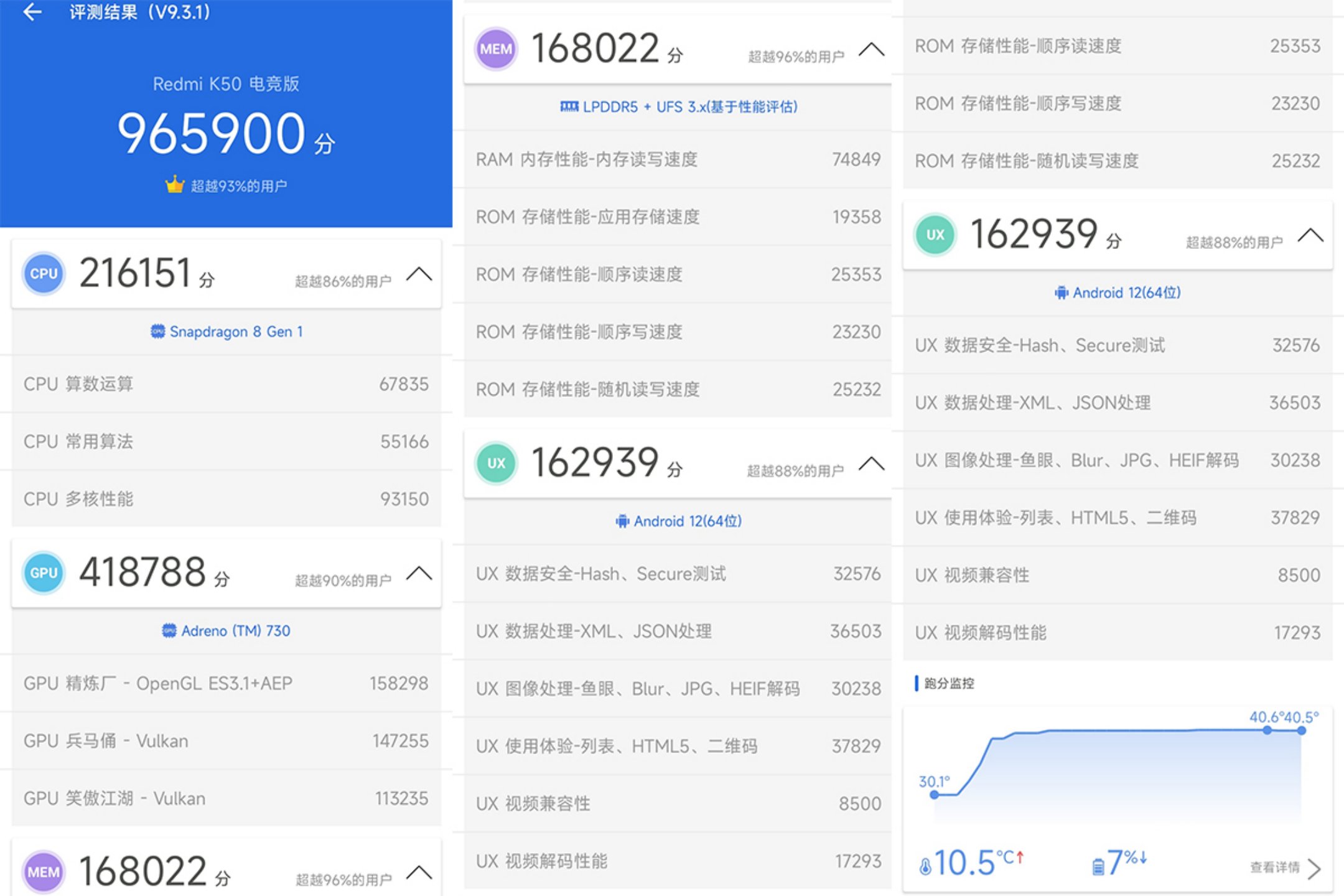Select the ROM 存储性能-应用存储速度 row
Image resolution: width=1344 pixels, height=896 pixels.
pyautogui.click(x=678, y=217)
